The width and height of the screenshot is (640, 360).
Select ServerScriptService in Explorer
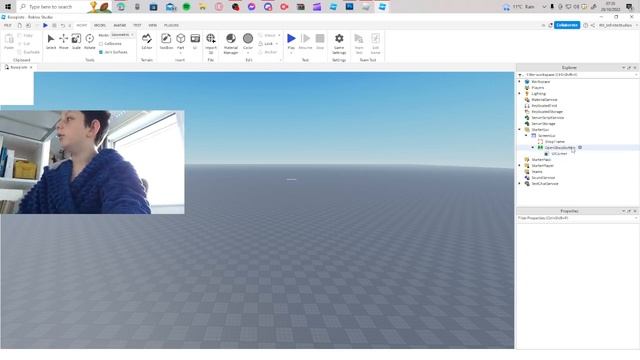tap(547, 118)
